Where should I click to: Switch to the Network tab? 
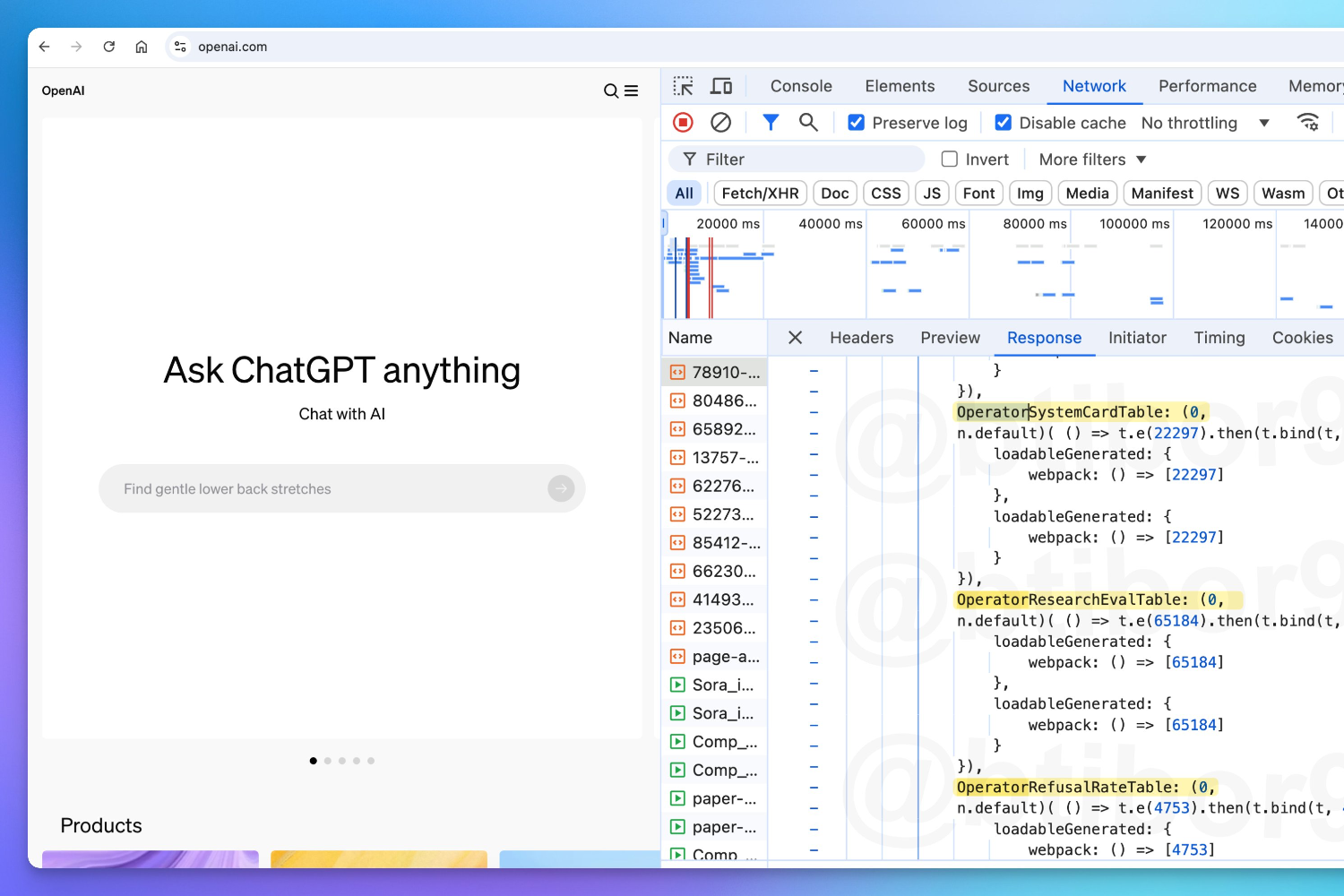click(1094, 86)
